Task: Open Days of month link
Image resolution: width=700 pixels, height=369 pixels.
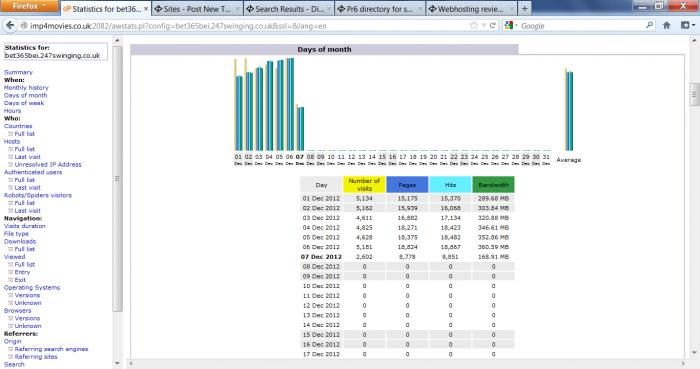Action: [x=25, y=95]
